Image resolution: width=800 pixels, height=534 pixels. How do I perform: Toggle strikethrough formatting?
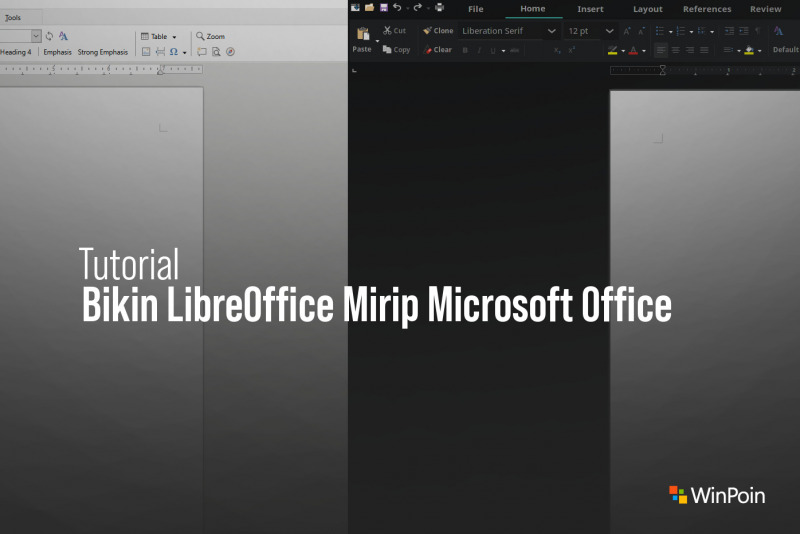[x=514, y=50]
